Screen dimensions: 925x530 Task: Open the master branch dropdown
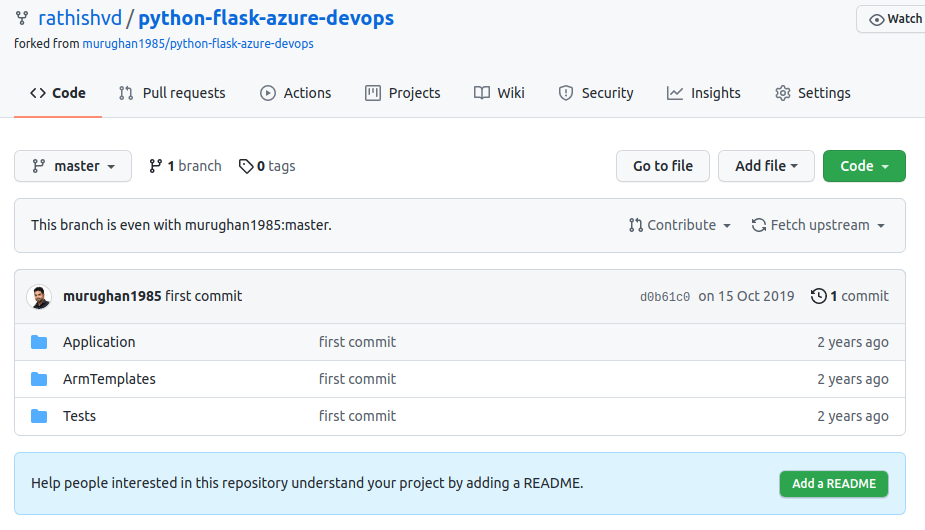(73, 166)
